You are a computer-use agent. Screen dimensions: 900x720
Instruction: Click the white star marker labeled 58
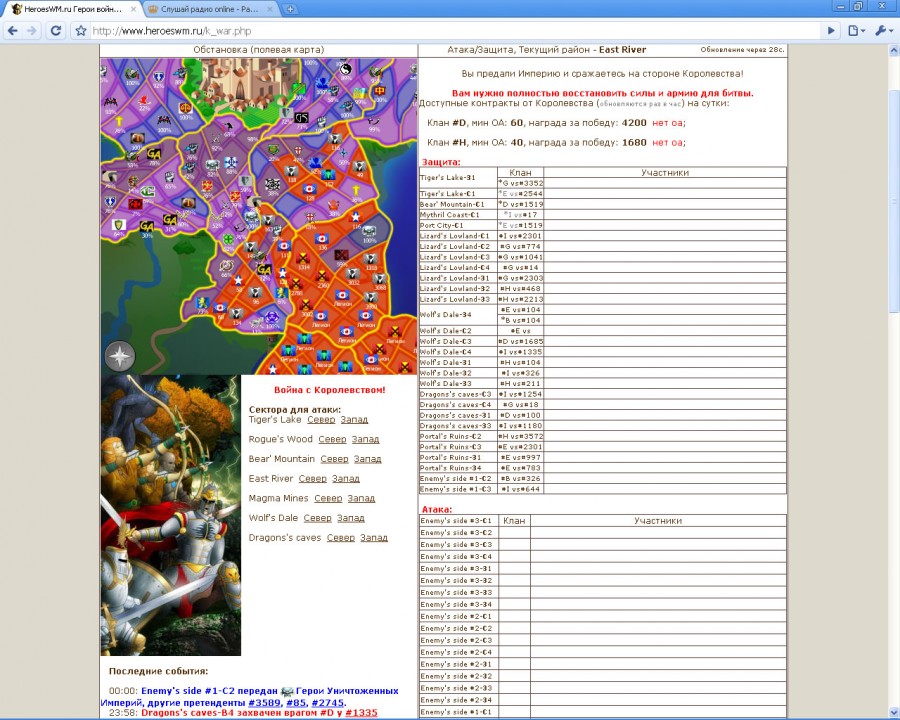click(238, 281)
